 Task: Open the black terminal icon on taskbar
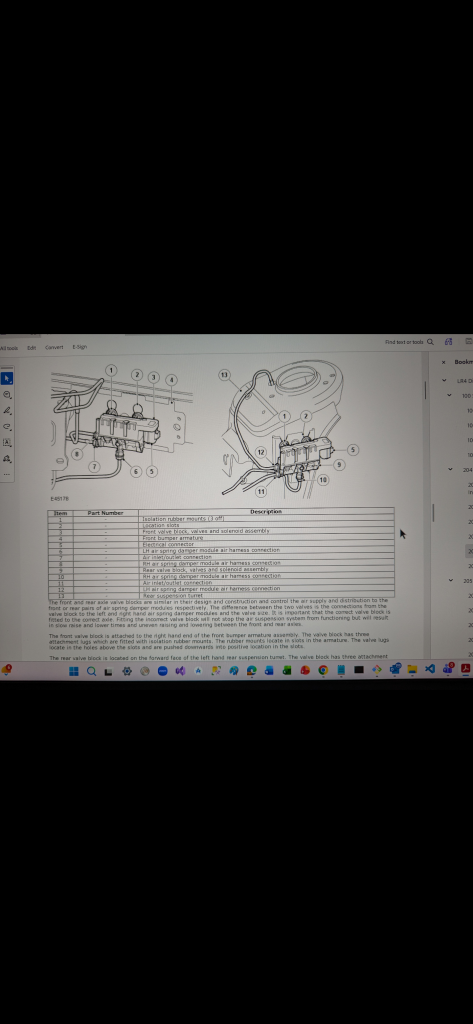(359, 670)
